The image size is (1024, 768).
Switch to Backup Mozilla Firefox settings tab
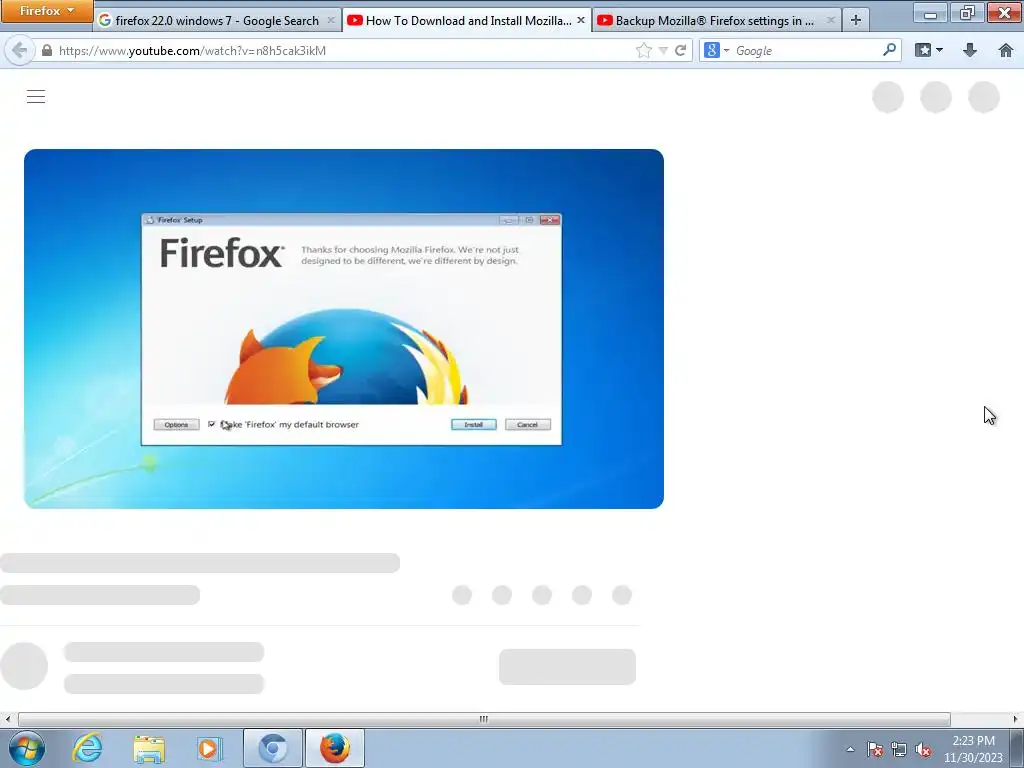click(x=716, y=20)
